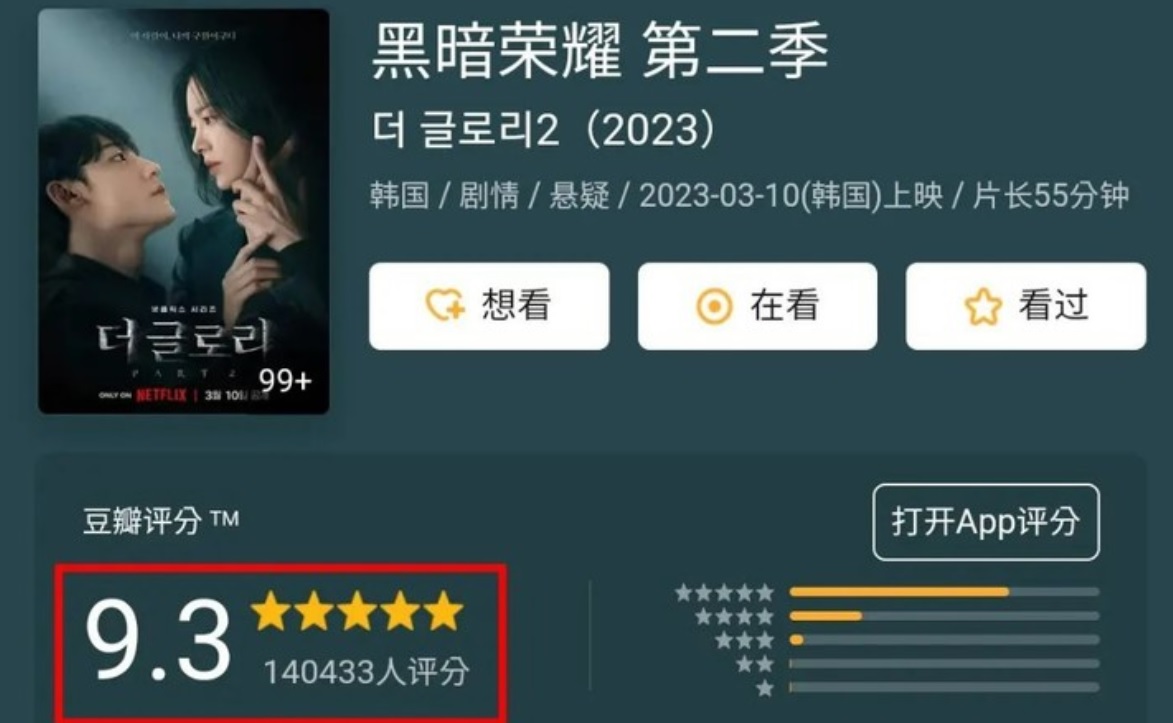1173x723 pixels.
Task: Mark the show as 看过
Action: (1026, 306)
